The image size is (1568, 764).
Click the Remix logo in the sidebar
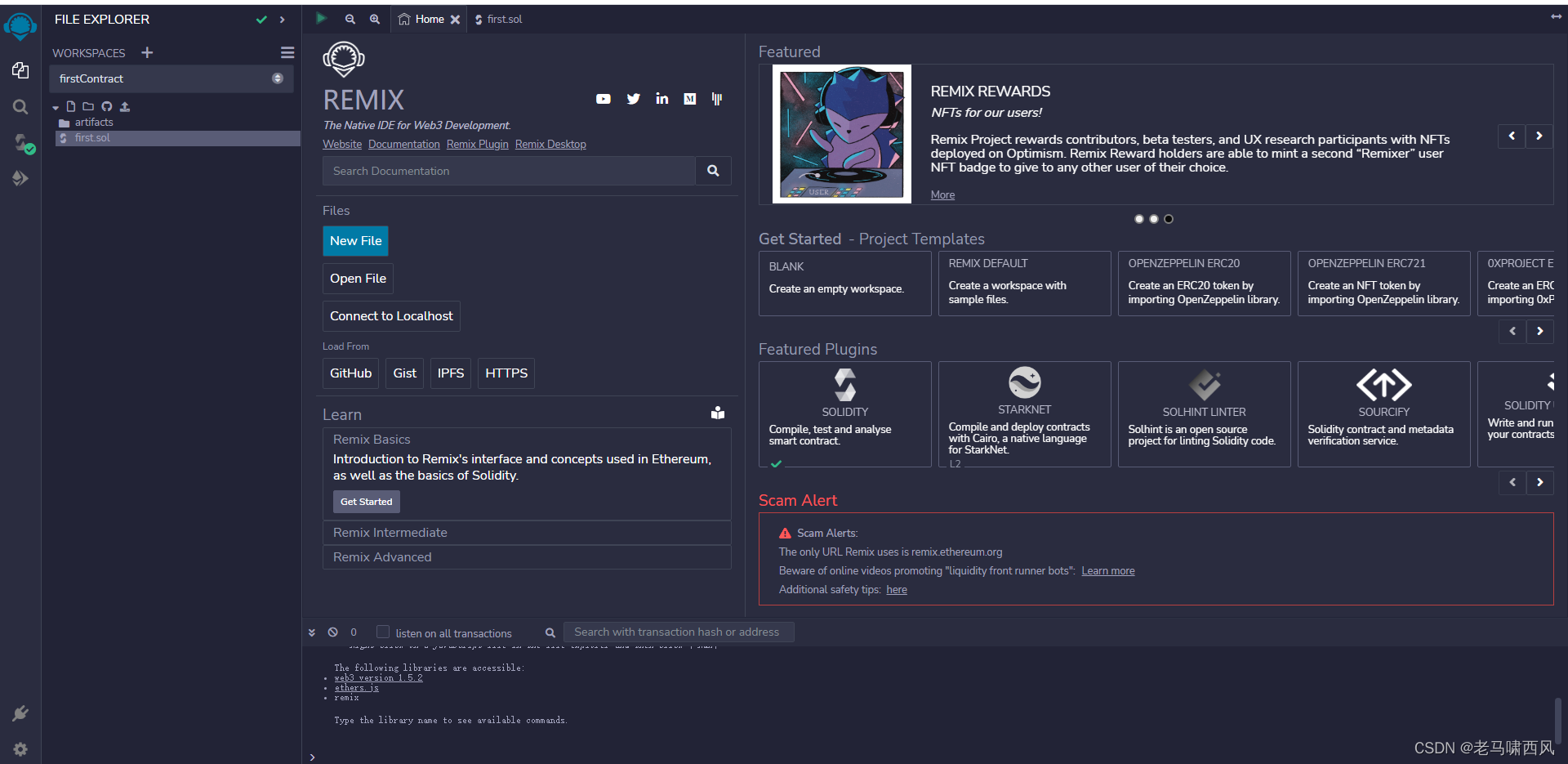pyautogui.click(x=20, y=26)
